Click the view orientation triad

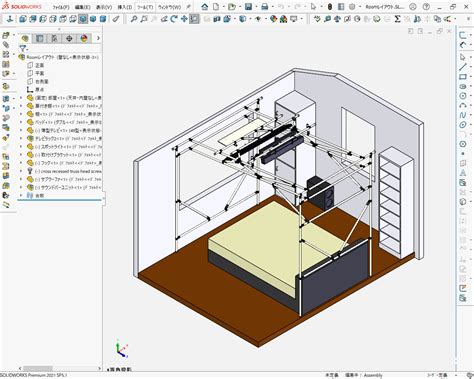pos(122,350)
